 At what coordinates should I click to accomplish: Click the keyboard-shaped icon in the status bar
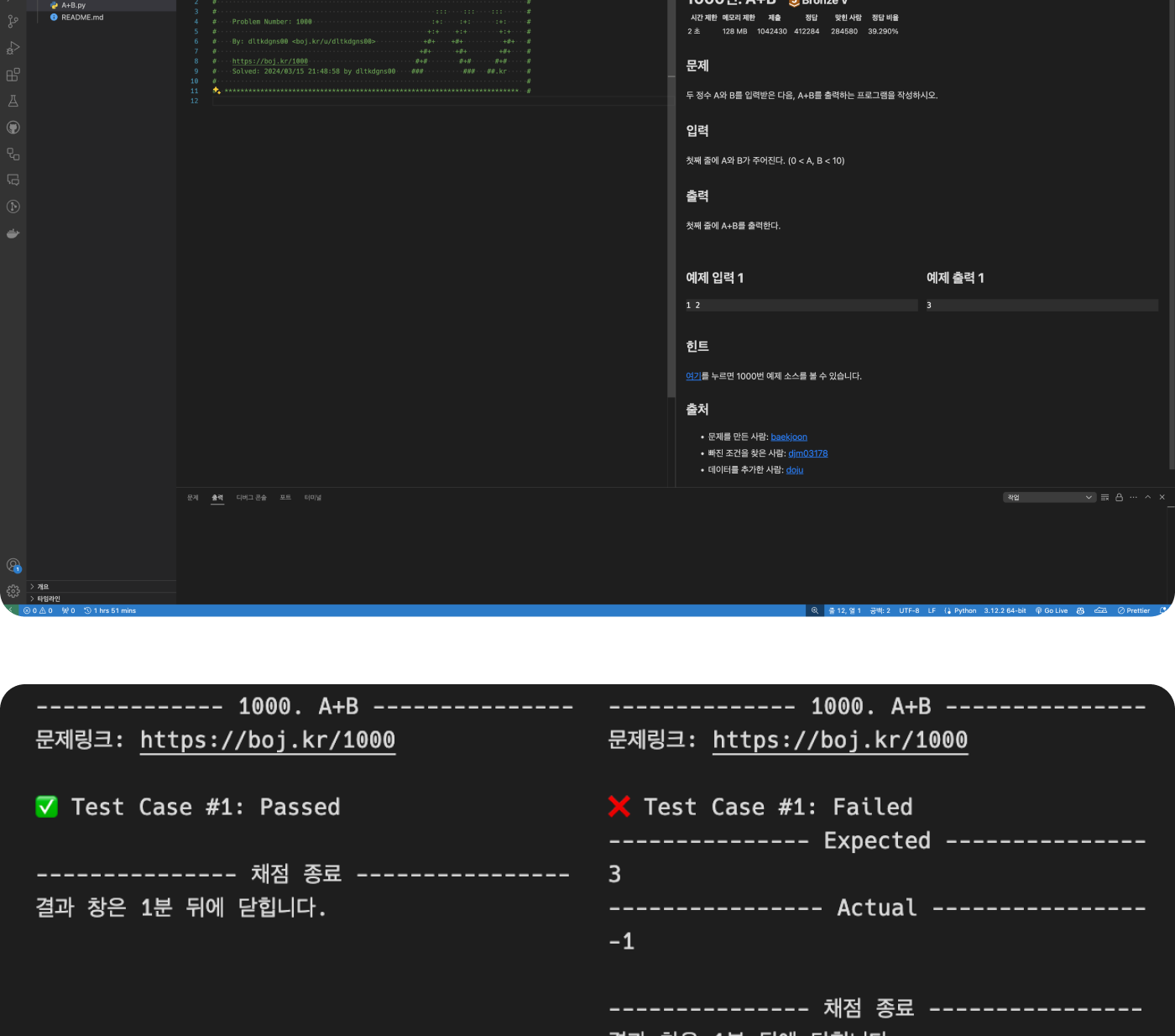(x=1100, y=610)
